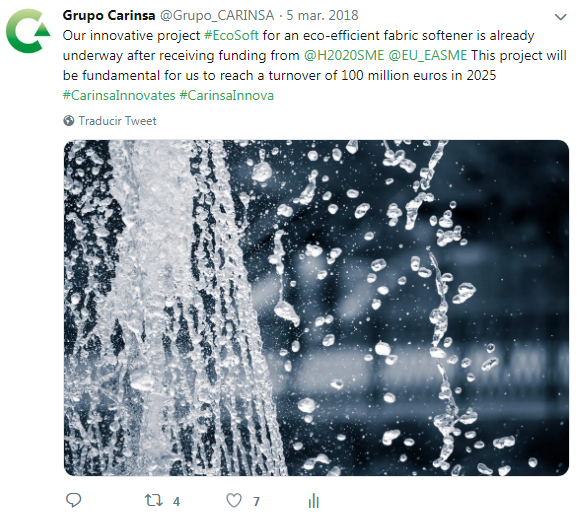Click the reply speech bubble icon
583x518 pixels.
(73, 500)
